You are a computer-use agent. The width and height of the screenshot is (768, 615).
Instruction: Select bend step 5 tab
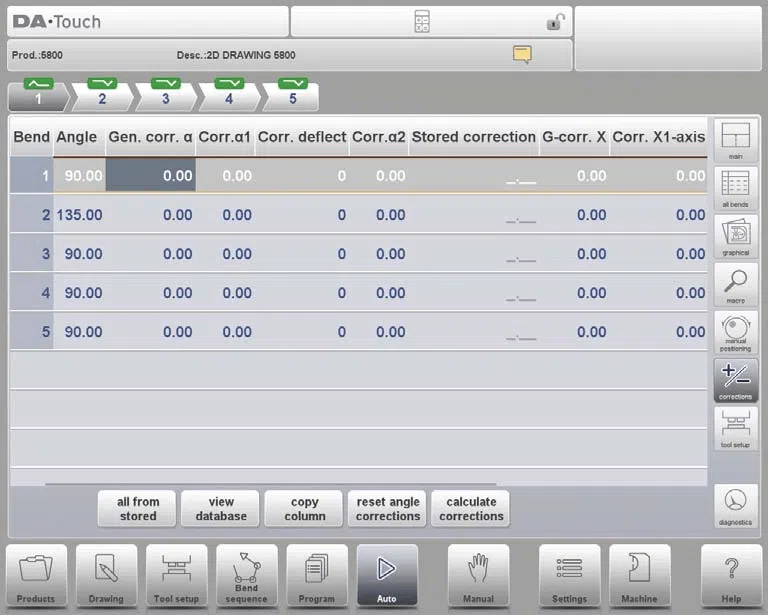[292, 94]
